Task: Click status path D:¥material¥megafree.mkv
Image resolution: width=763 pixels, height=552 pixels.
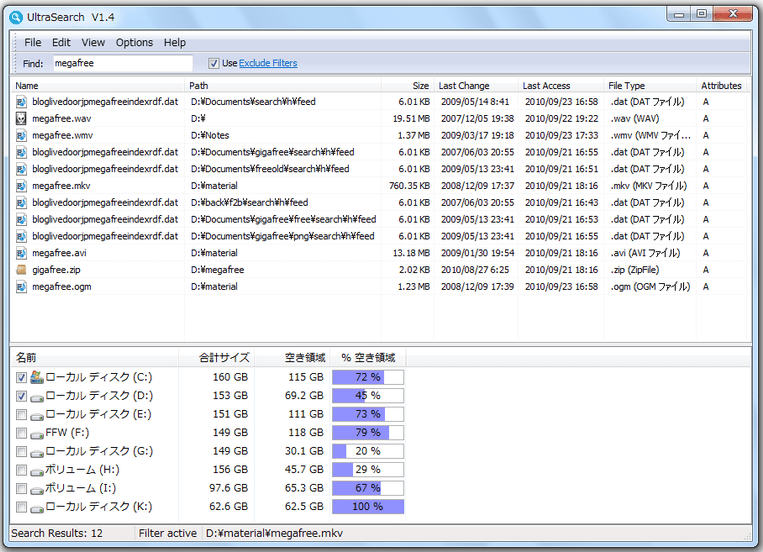Action: point(274,534)
